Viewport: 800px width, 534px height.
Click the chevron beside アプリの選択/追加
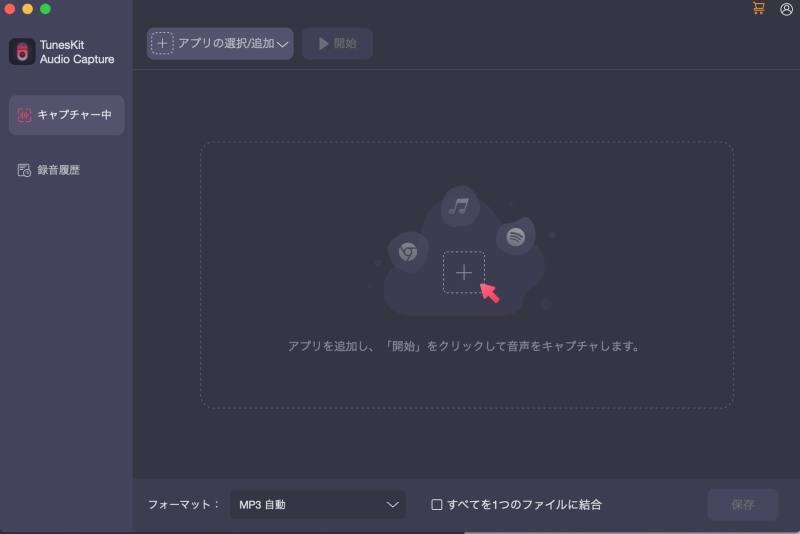pyautogui.click(x=283, y=44)
